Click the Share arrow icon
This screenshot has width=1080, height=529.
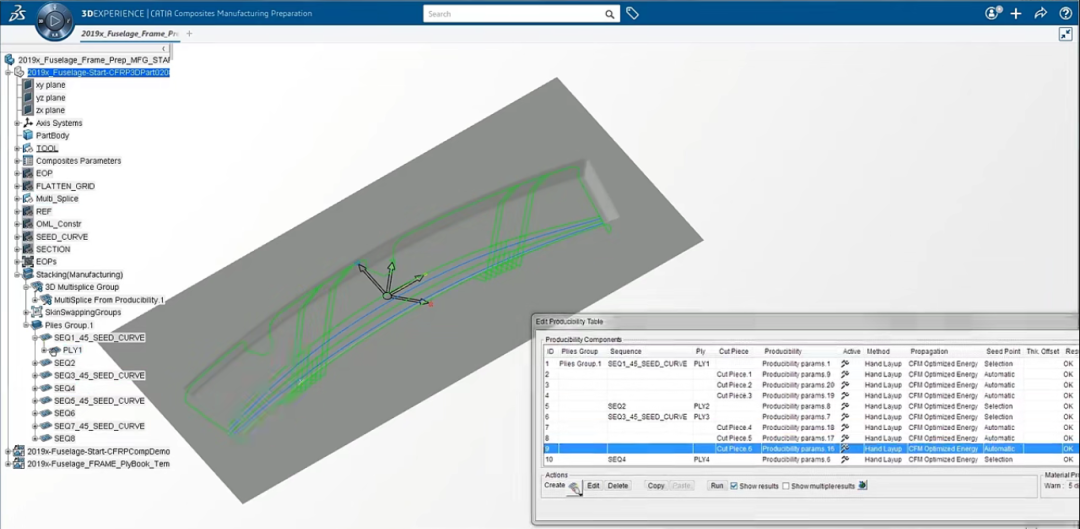1041,13
